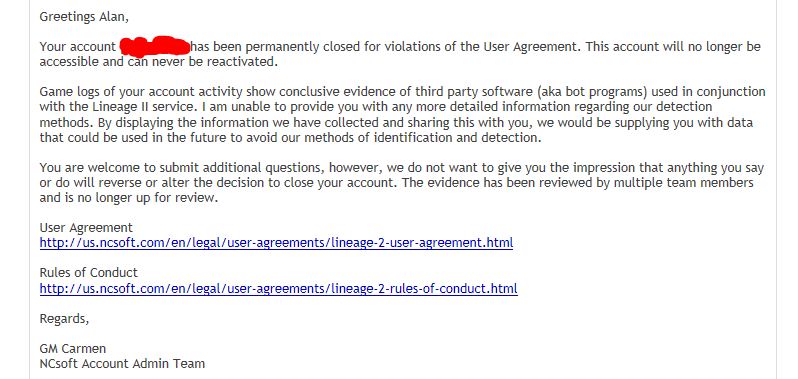
Task: Click the 'GM Carmen' signature name
Action: (x=73, y=348)
